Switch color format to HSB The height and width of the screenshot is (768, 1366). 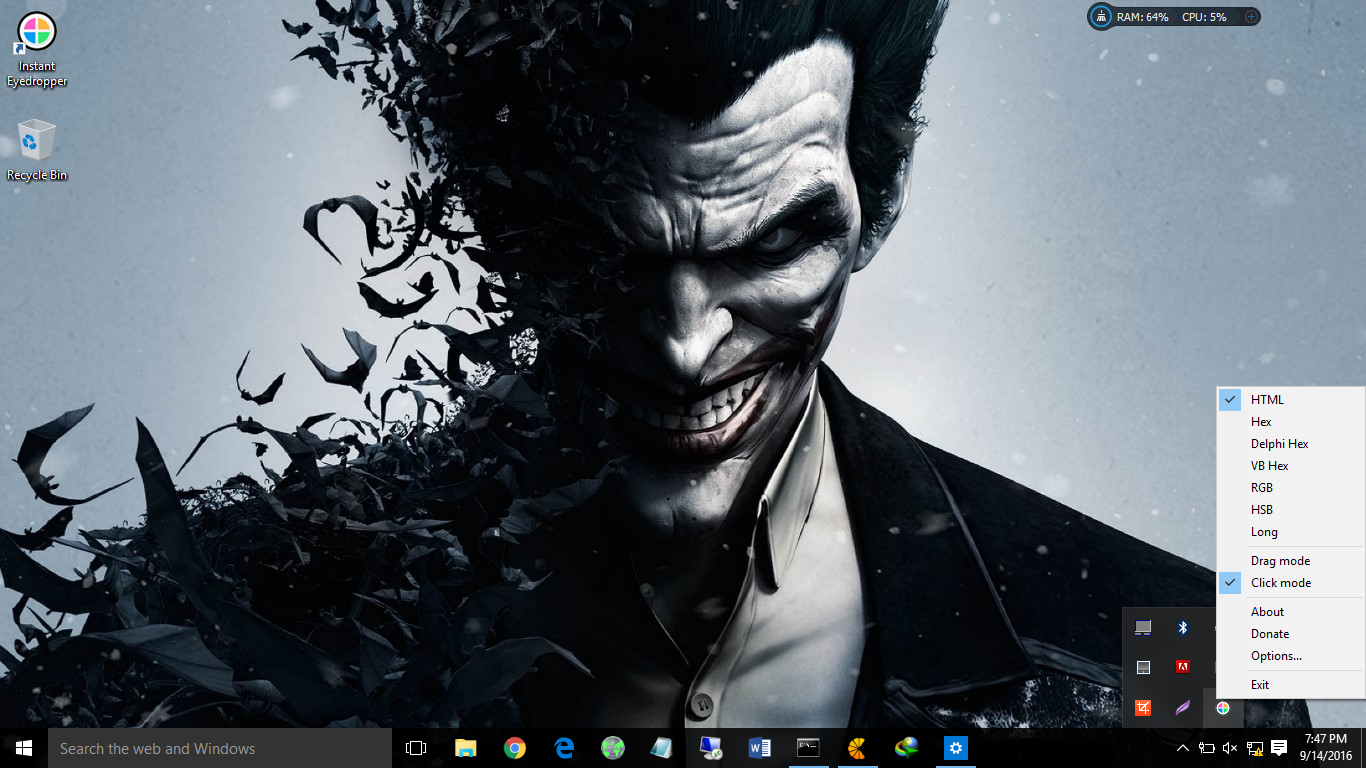click(1290, 510)
